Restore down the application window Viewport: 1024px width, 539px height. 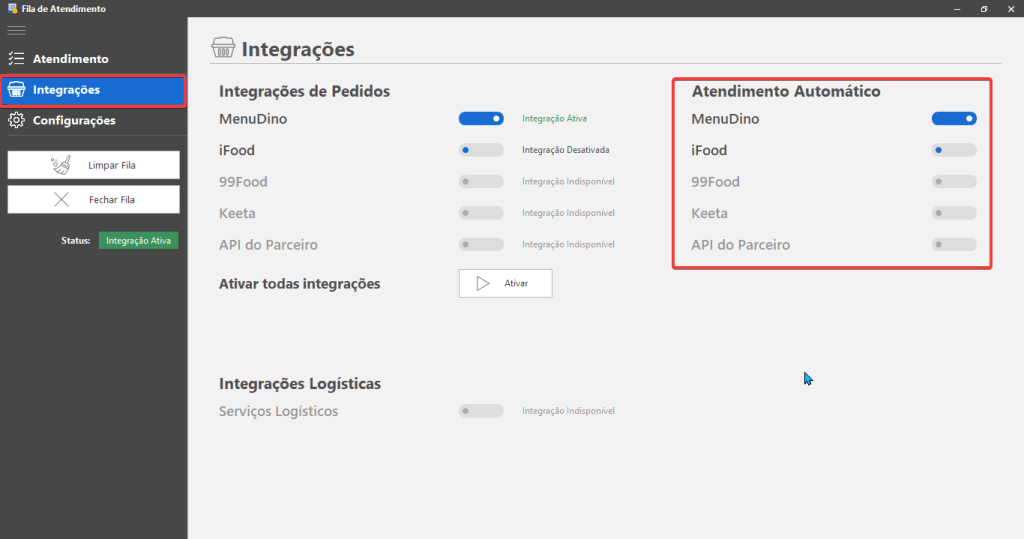984,8
